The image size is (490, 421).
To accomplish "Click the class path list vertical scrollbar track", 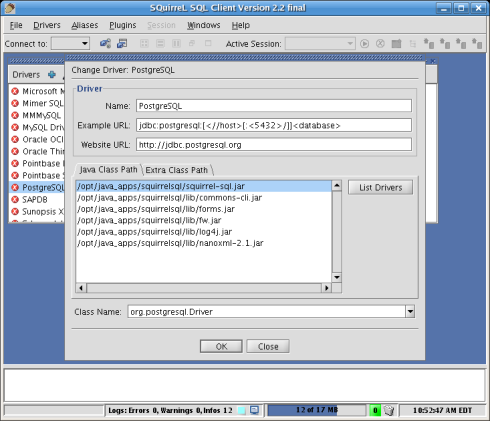I will click(x=337, y=231).
